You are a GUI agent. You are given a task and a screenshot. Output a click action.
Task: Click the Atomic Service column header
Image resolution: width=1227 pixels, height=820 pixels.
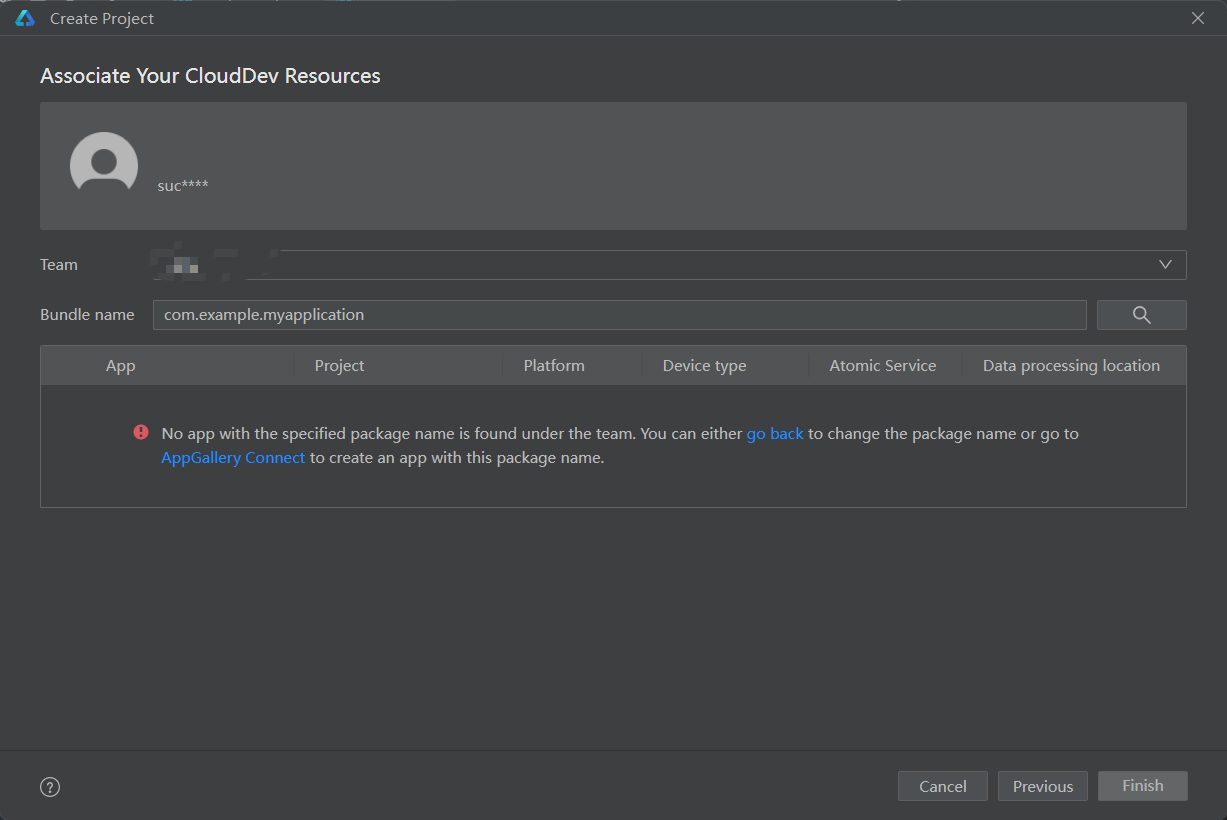883,366
